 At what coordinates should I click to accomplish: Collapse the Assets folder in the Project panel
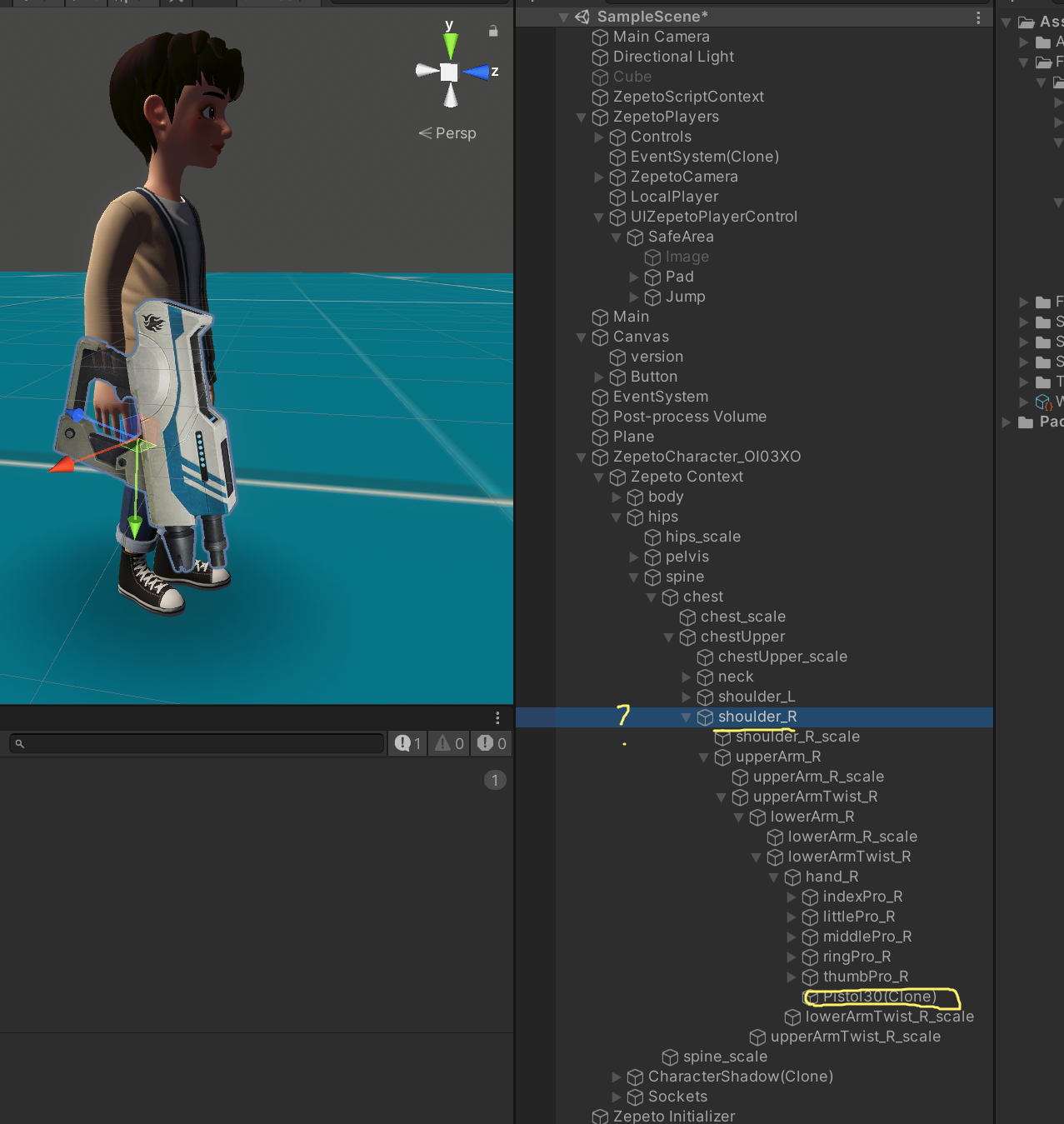click(x=1007, y=22)
